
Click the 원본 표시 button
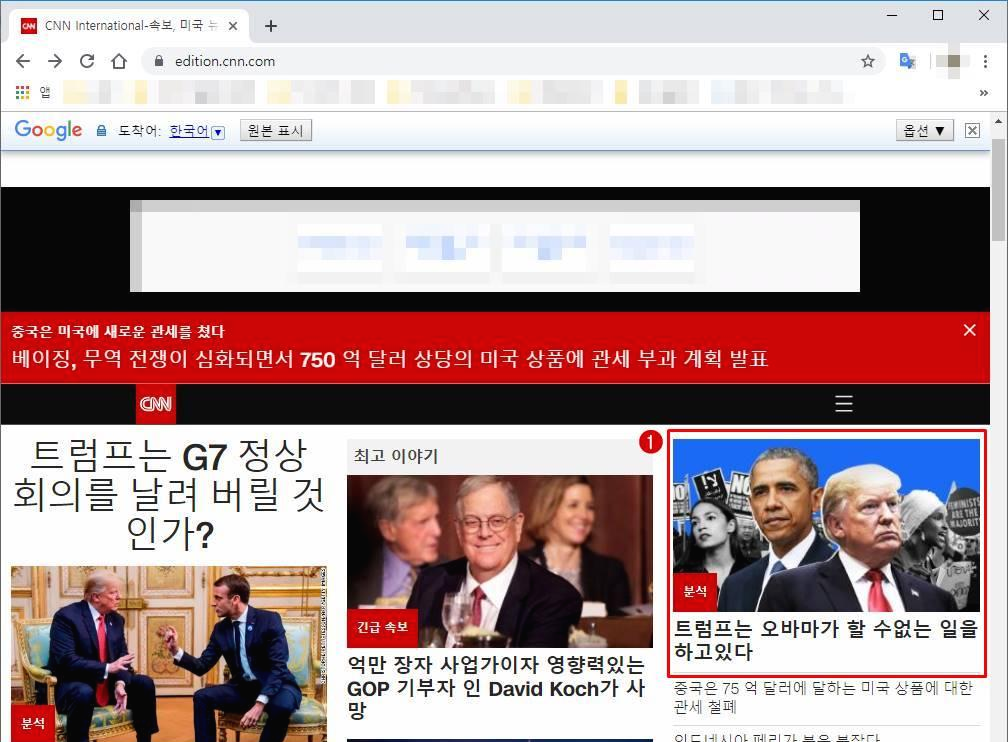click(276, 130)
